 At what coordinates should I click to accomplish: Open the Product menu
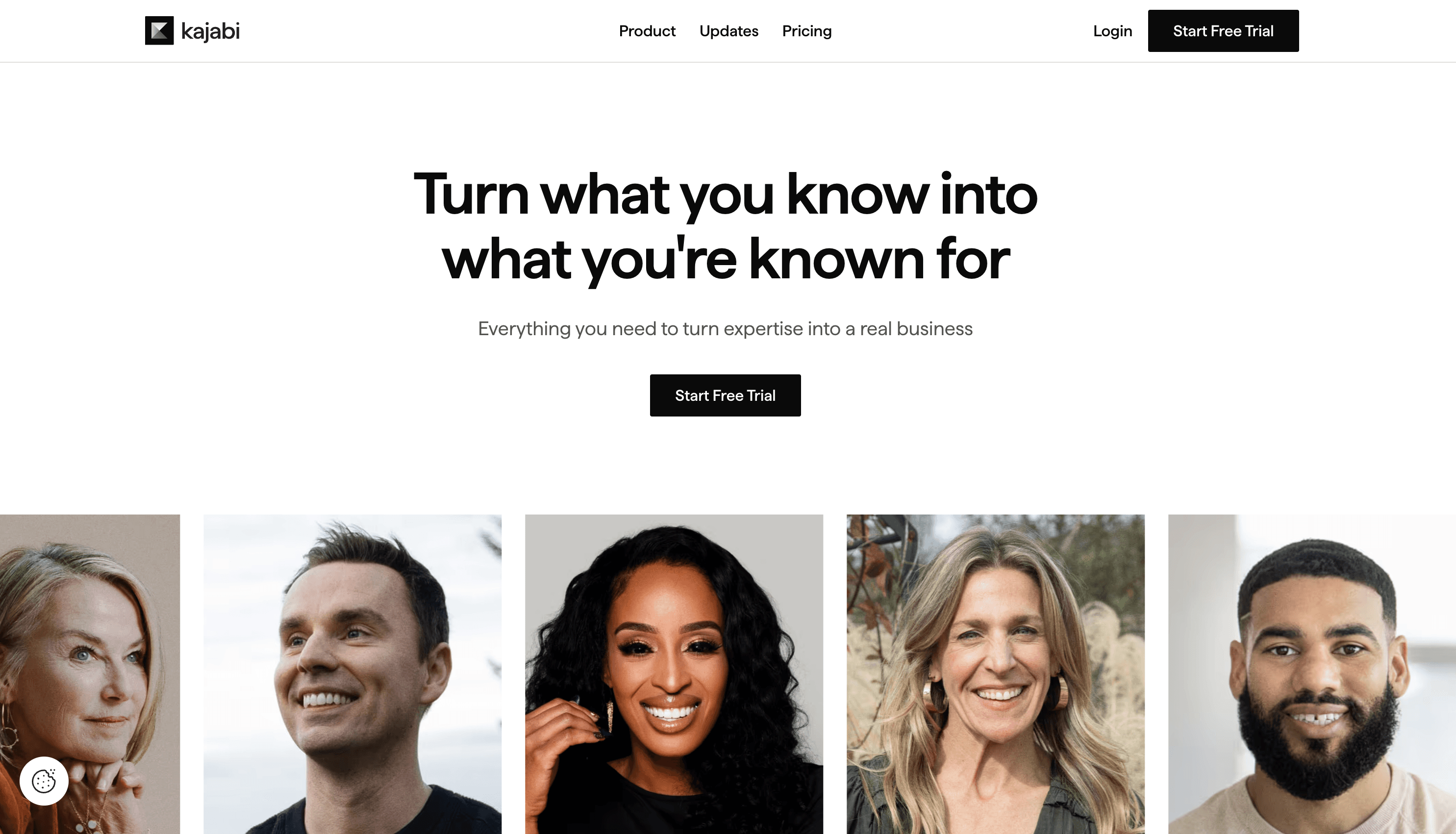647,31
